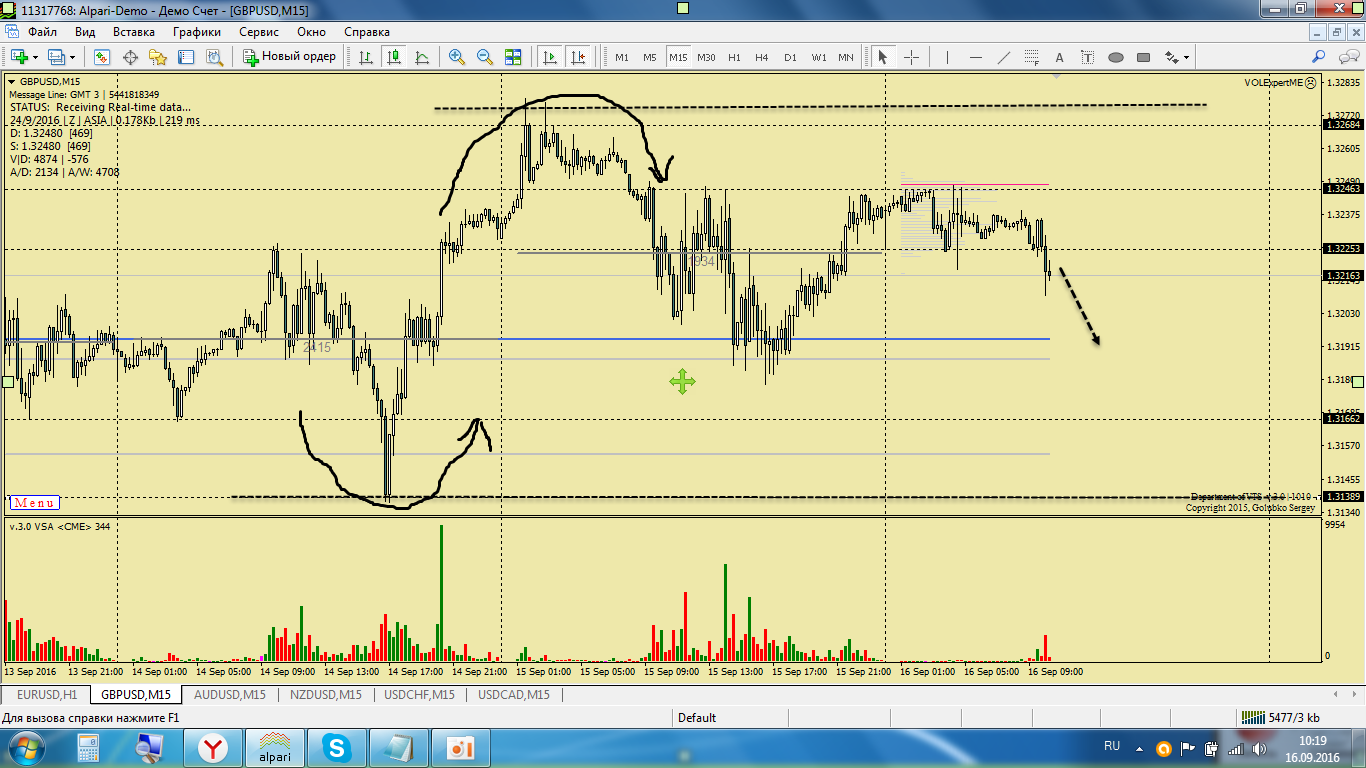Select the Fibonacci retracement tool
Viewport: 1366px width, 768px height.
pos(1032,57)
